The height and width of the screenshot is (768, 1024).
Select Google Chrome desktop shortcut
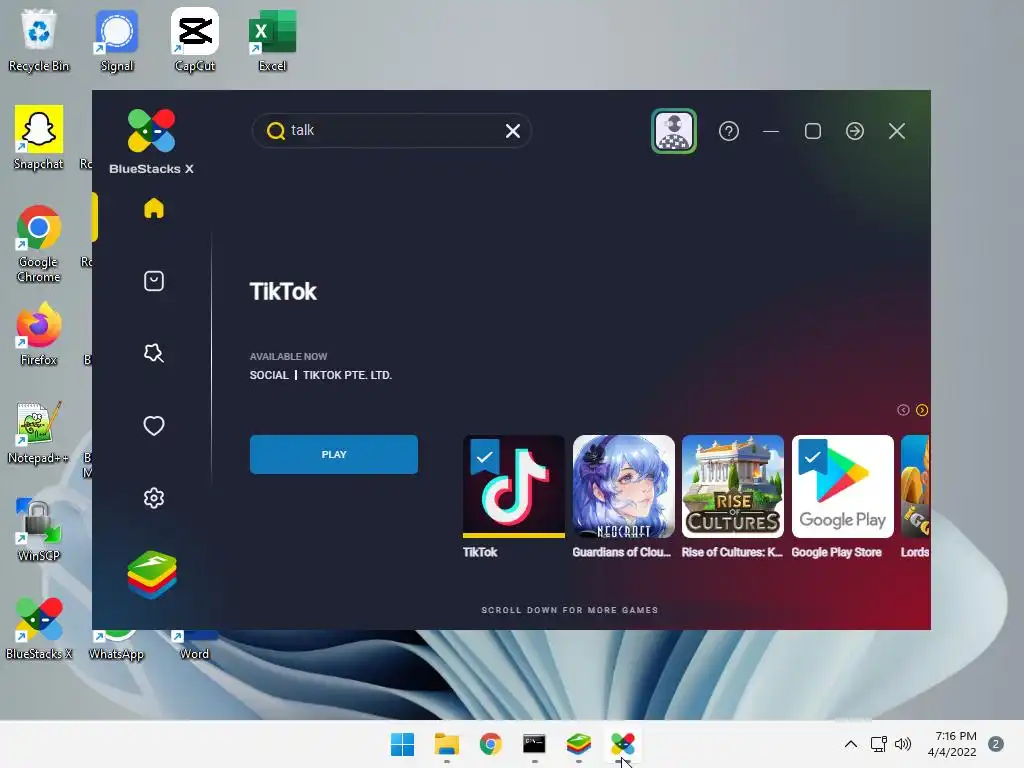(39, 244)
